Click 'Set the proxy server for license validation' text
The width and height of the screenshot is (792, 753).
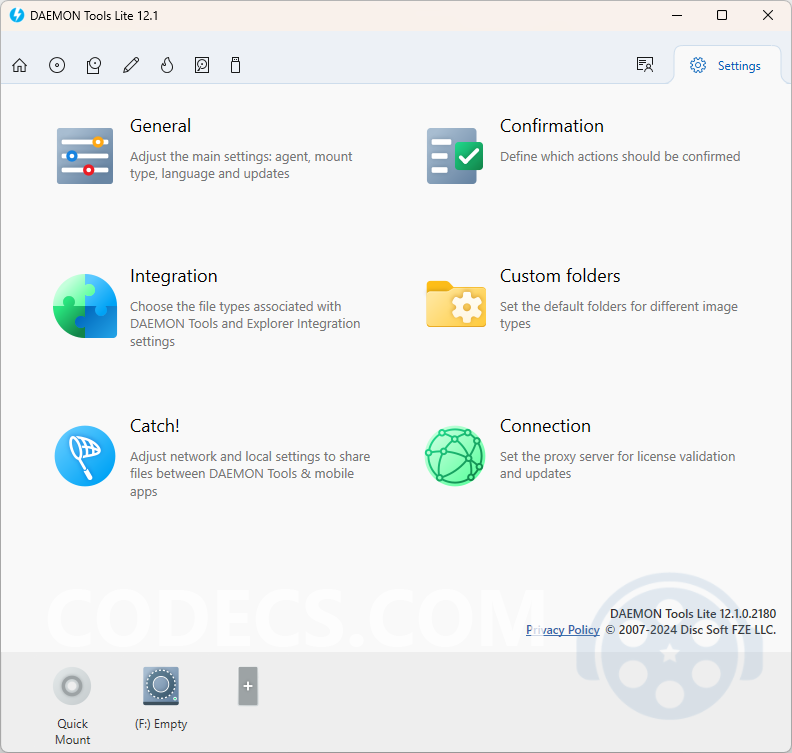point(617,457)
